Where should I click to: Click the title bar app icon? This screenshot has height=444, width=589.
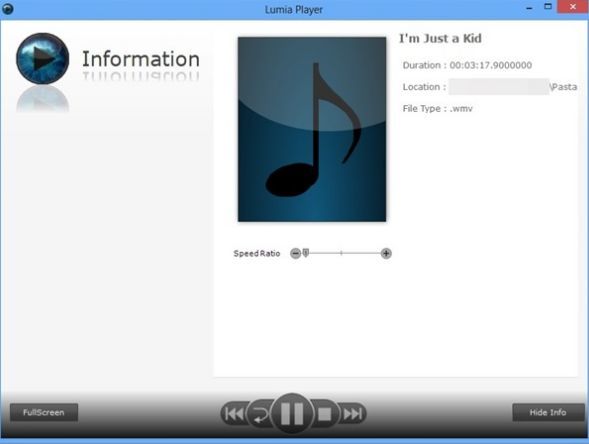point(8,9)
